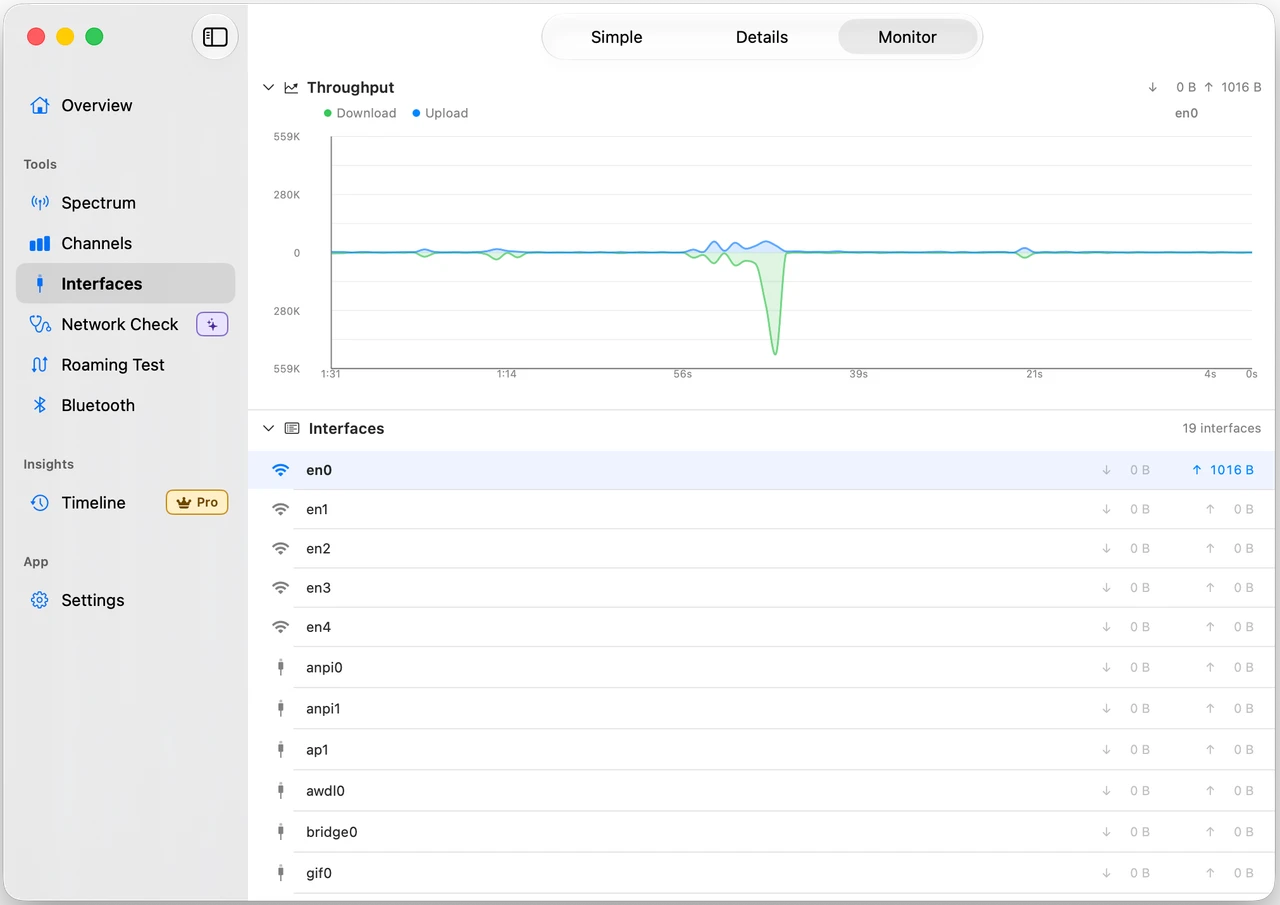
Task: Open Timeline clock icon
Action: [x=40, y=503]
